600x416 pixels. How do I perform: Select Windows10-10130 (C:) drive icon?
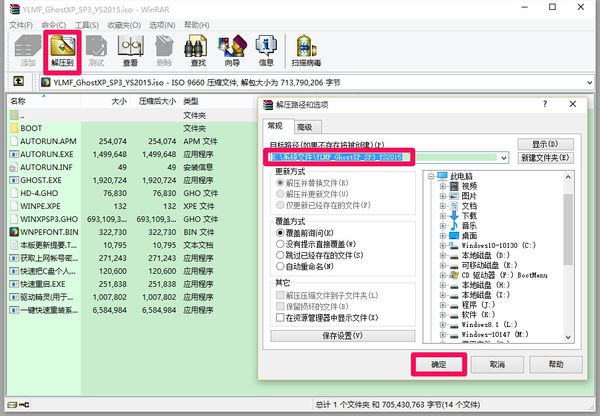click(x=454, y=245)
